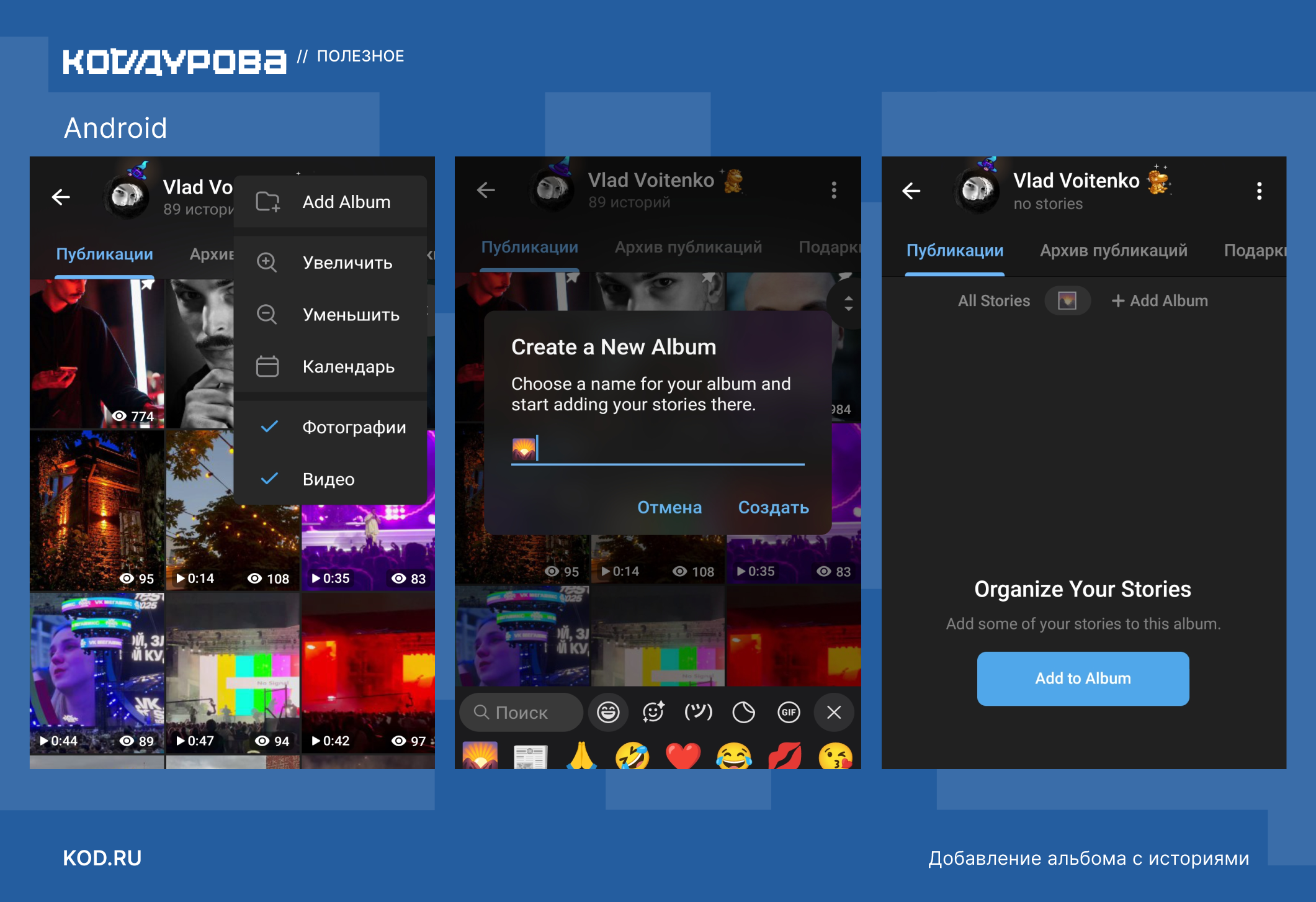Open the stickers tab in emoji panel
1316x902 pixels.
[x=743, y=712]
